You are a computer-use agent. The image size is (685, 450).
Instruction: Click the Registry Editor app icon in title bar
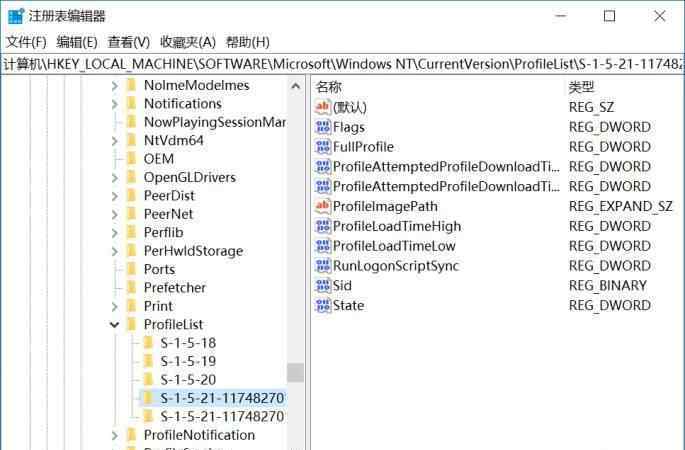[x=16, y=16]
